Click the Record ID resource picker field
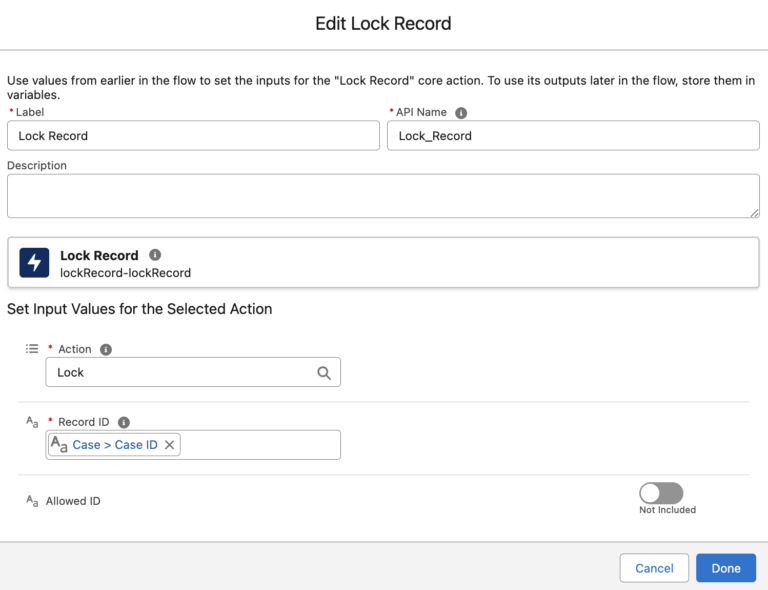The width and height of the screenshot is (768, 590). (x=260, y=445)
